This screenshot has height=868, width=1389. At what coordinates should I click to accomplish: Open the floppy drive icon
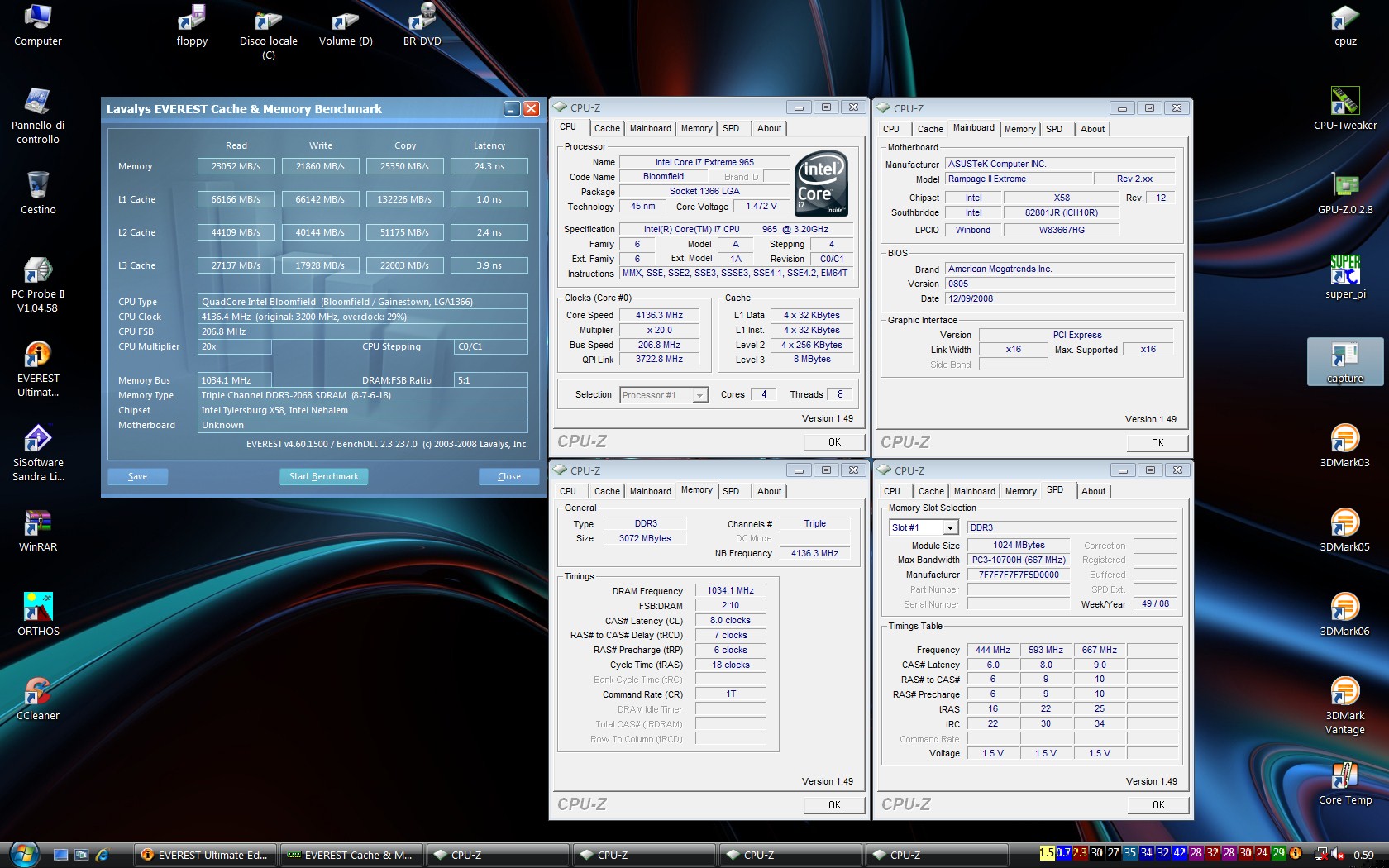[192, 26]
